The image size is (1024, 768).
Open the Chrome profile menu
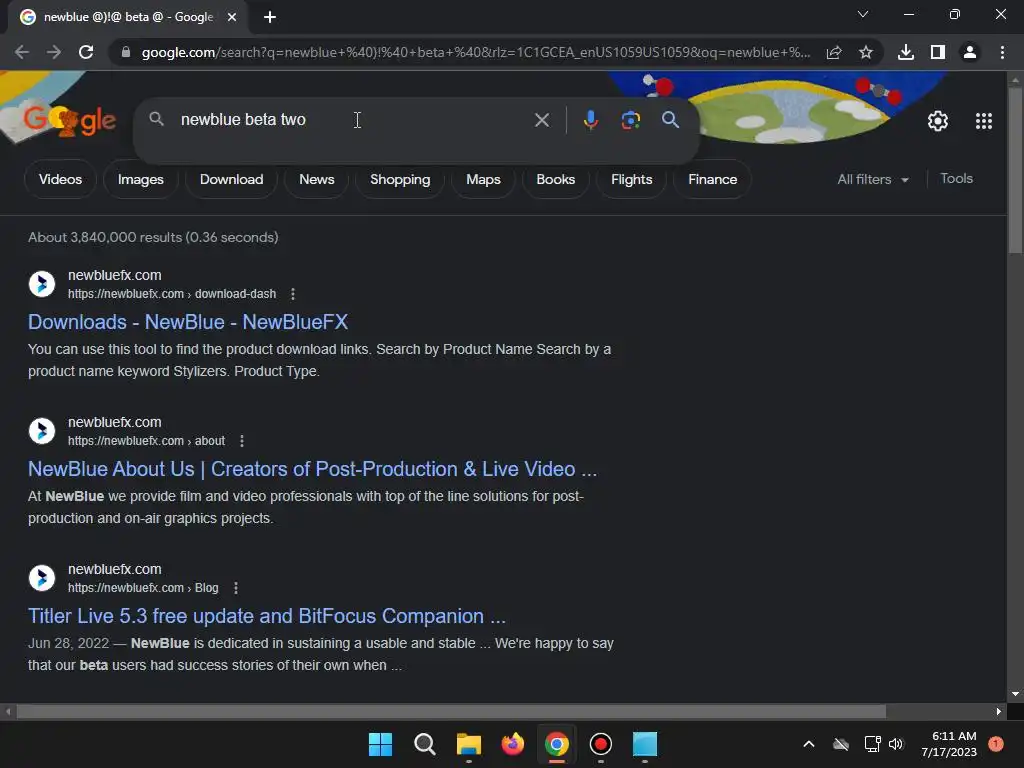tap(970, 52)
